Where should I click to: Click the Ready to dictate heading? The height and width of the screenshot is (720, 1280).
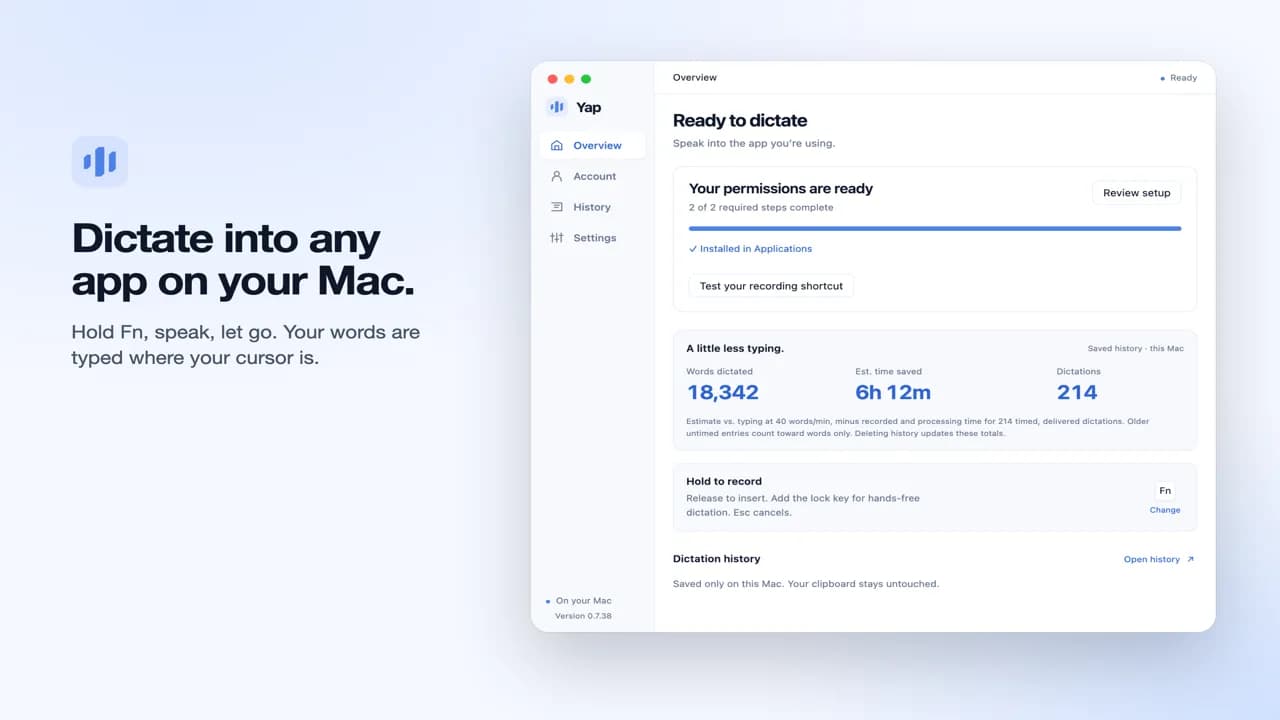coord(740,121)
